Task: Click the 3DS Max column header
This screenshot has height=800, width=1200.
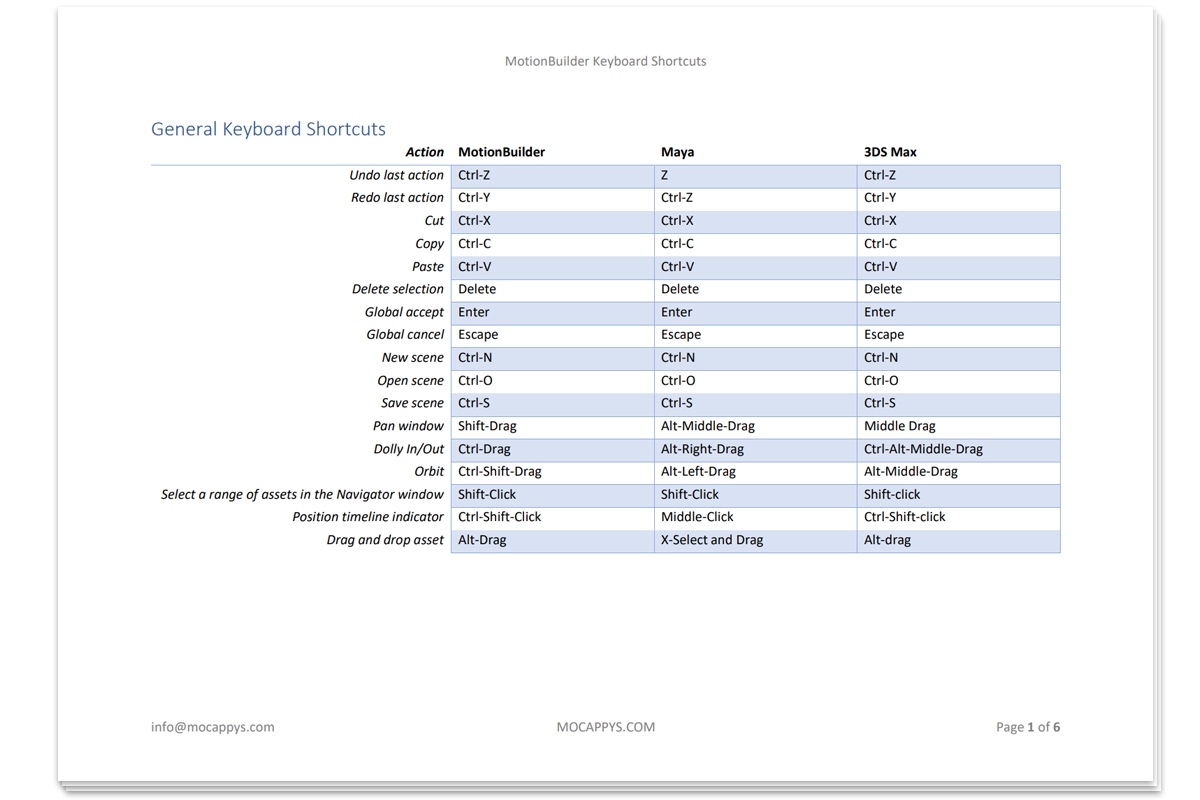Action: pyautogui.click(x=890, y=152)
